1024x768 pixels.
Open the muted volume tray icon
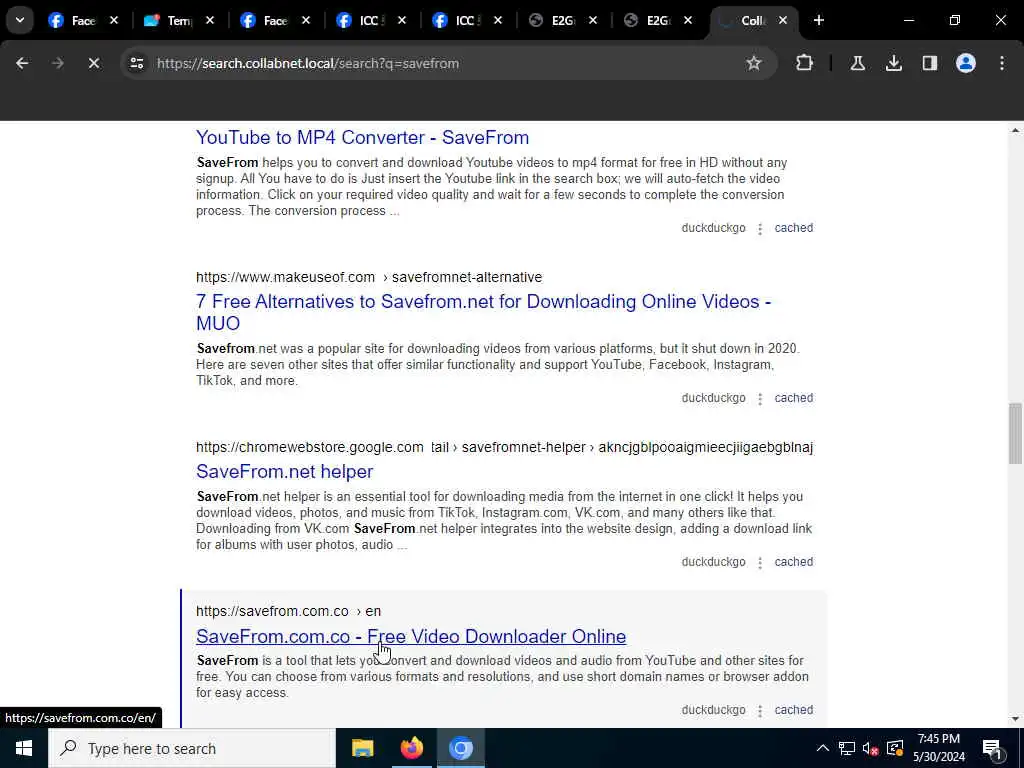click(870, 748)
